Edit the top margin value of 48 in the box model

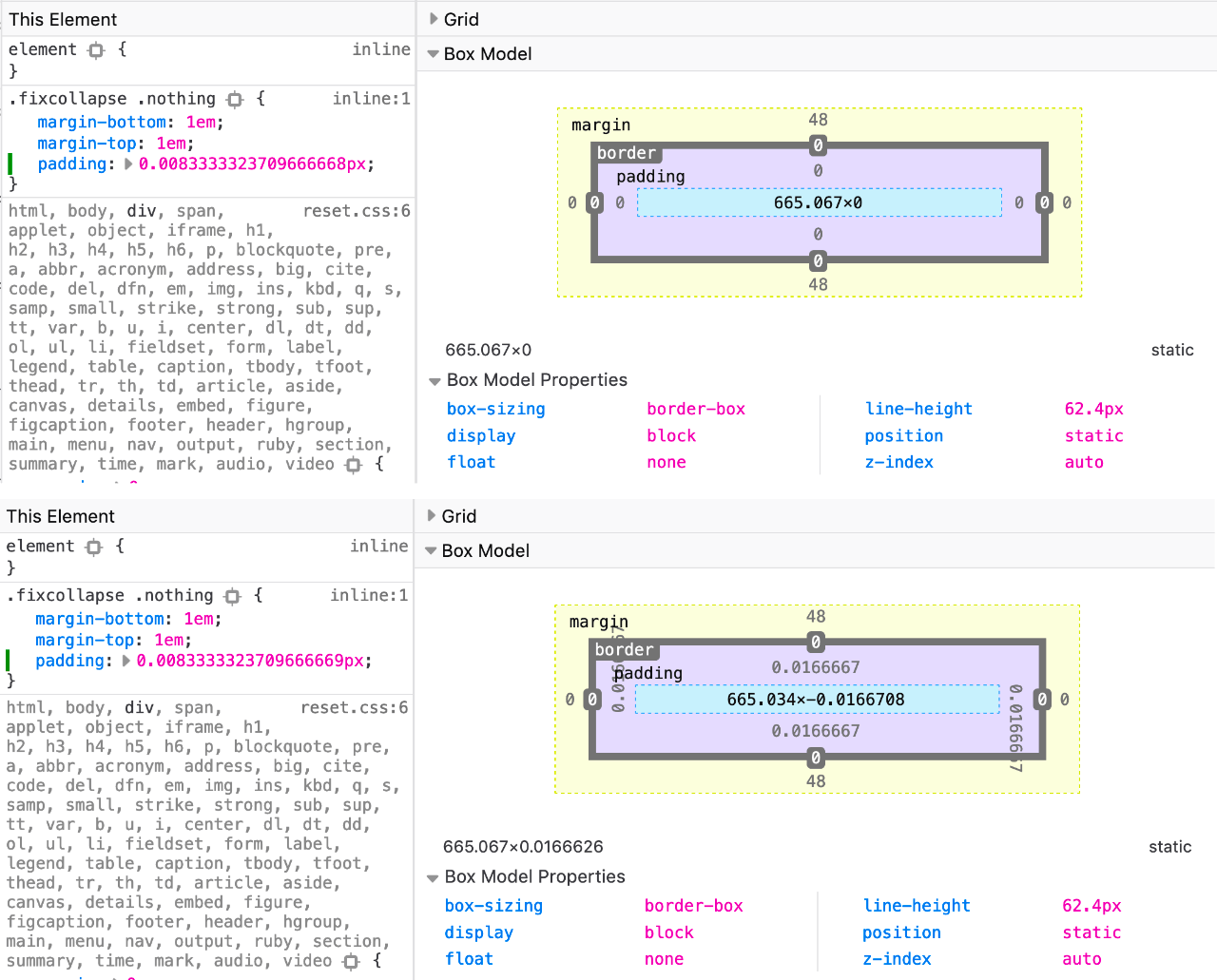(x=818, y=120)
